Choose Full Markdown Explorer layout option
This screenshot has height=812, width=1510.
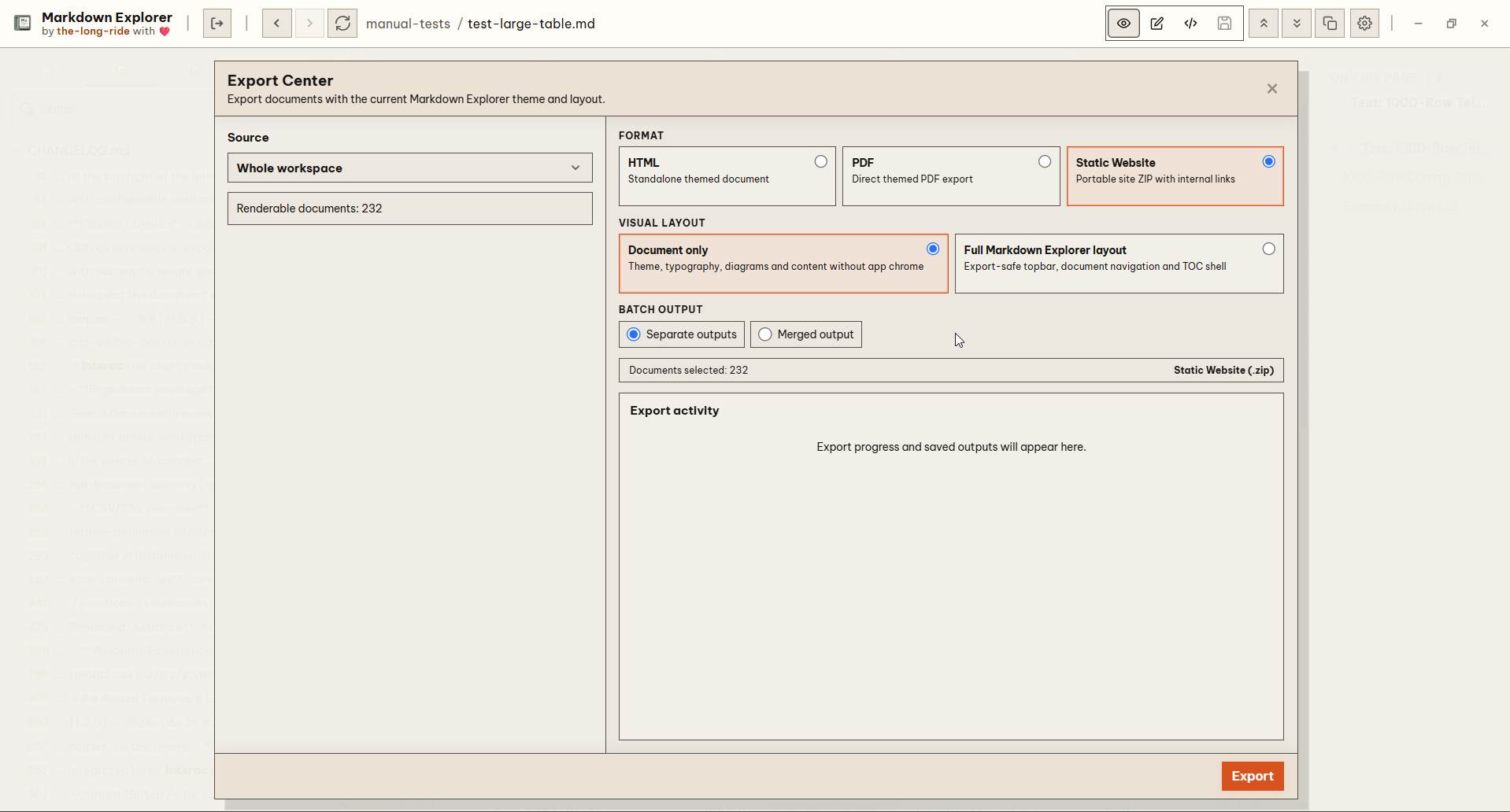tap(1119, 264)
